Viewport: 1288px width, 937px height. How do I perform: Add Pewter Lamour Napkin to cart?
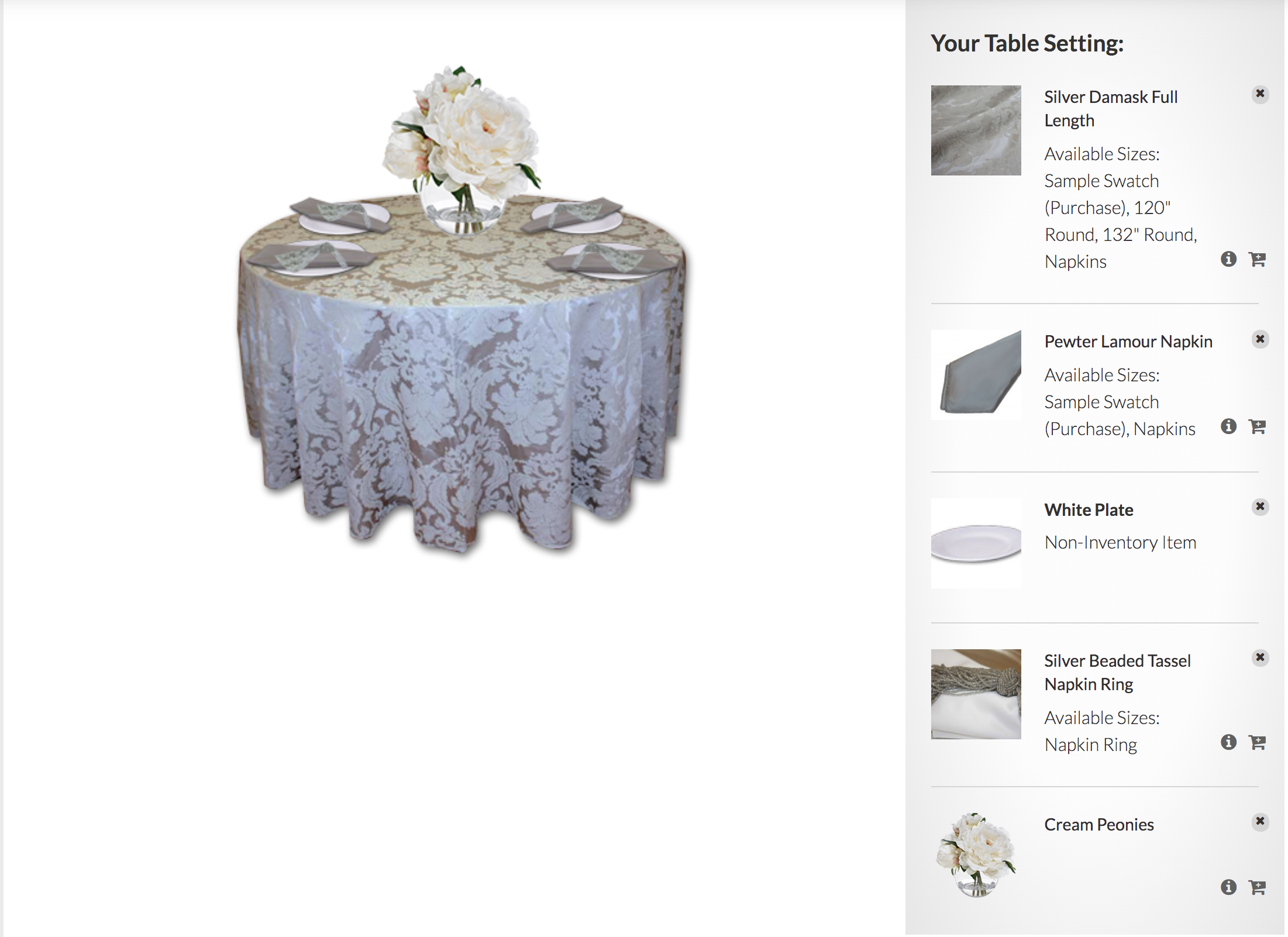pyautogui.click(x=1257, y=426)
